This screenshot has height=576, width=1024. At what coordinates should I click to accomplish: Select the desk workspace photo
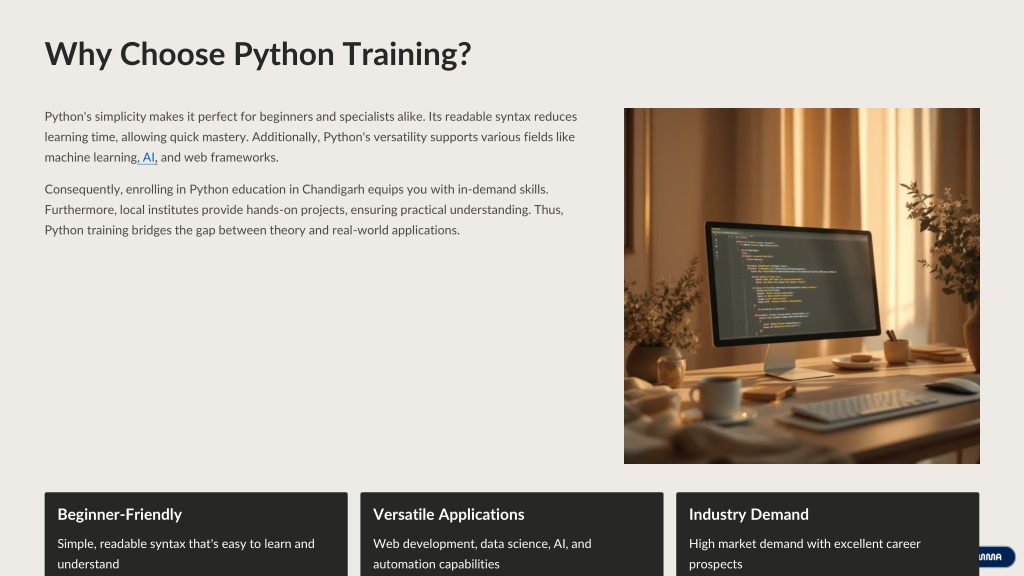[x=801, y=285]
